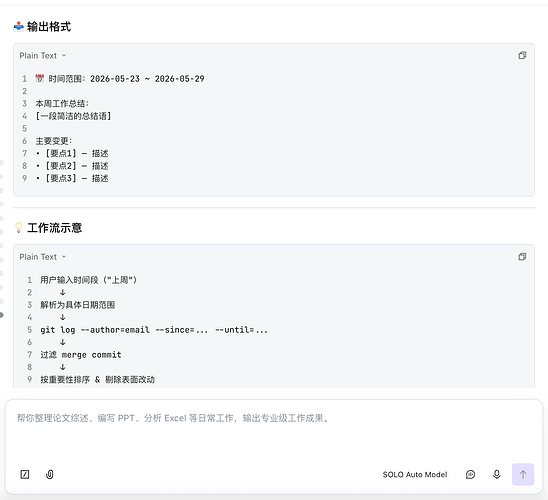Click the 解析为具体日期范围 line
The image size is (548, 500).
(x=78, y=305)
